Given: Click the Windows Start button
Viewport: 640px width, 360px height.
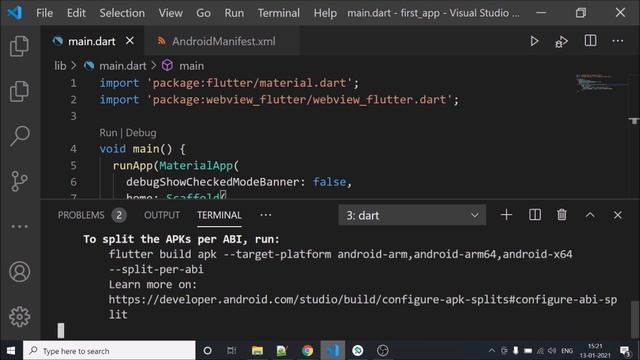Looking at the screenshot, I should coord(11,351).
